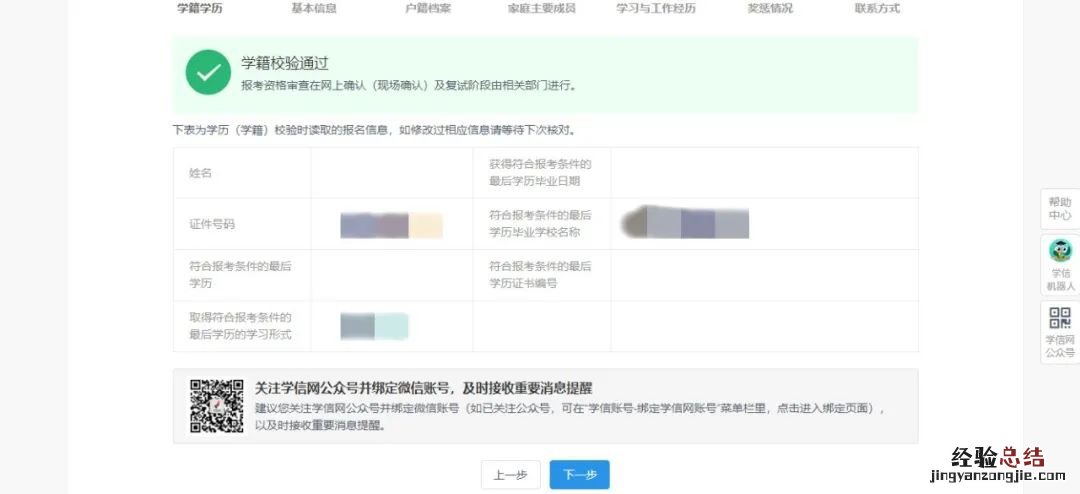Go to the 家庭主要成员 tab

541,9
